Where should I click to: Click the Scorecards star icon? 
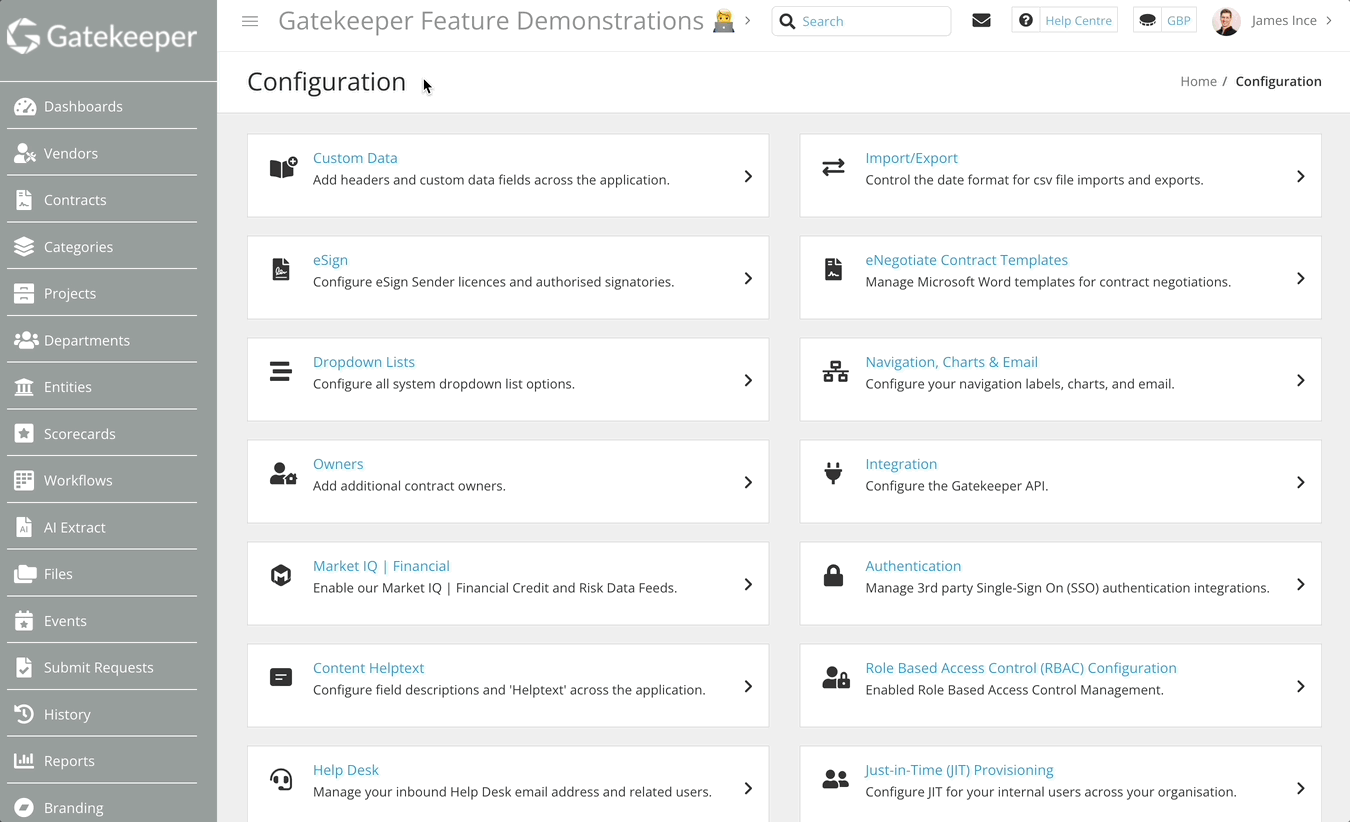point(24,434)
